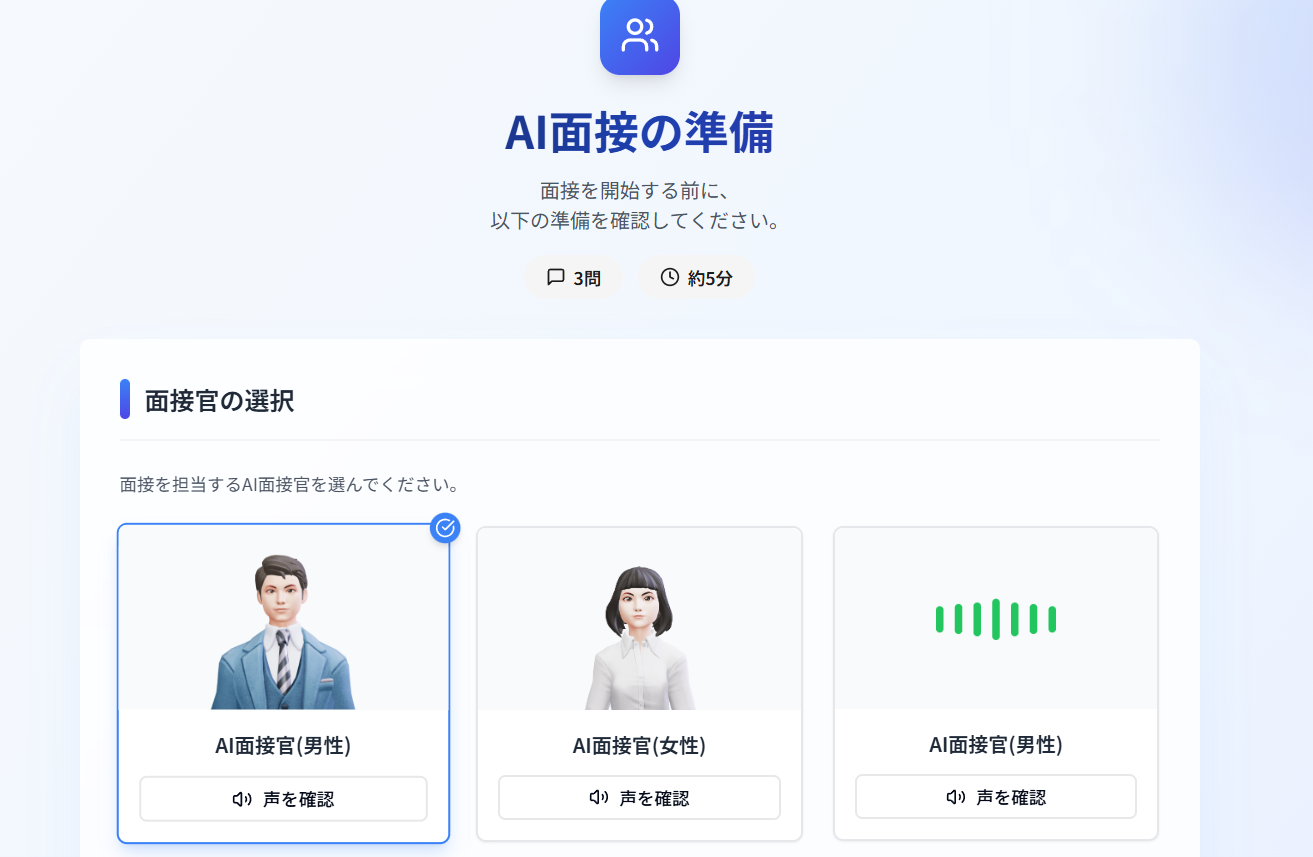Select the female avatar in white shirt

[x=639, y=637]
